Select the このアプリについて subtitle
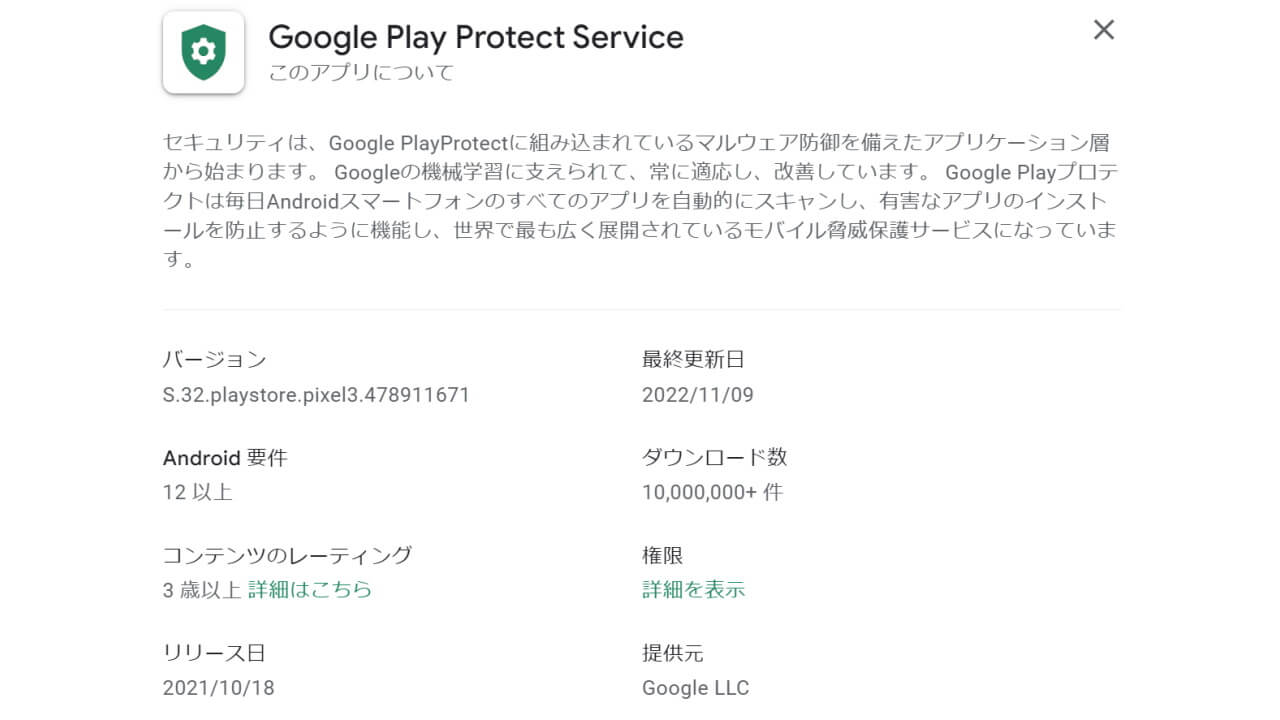The width and height of the screenshot is (1280, 720). [361, 72]
